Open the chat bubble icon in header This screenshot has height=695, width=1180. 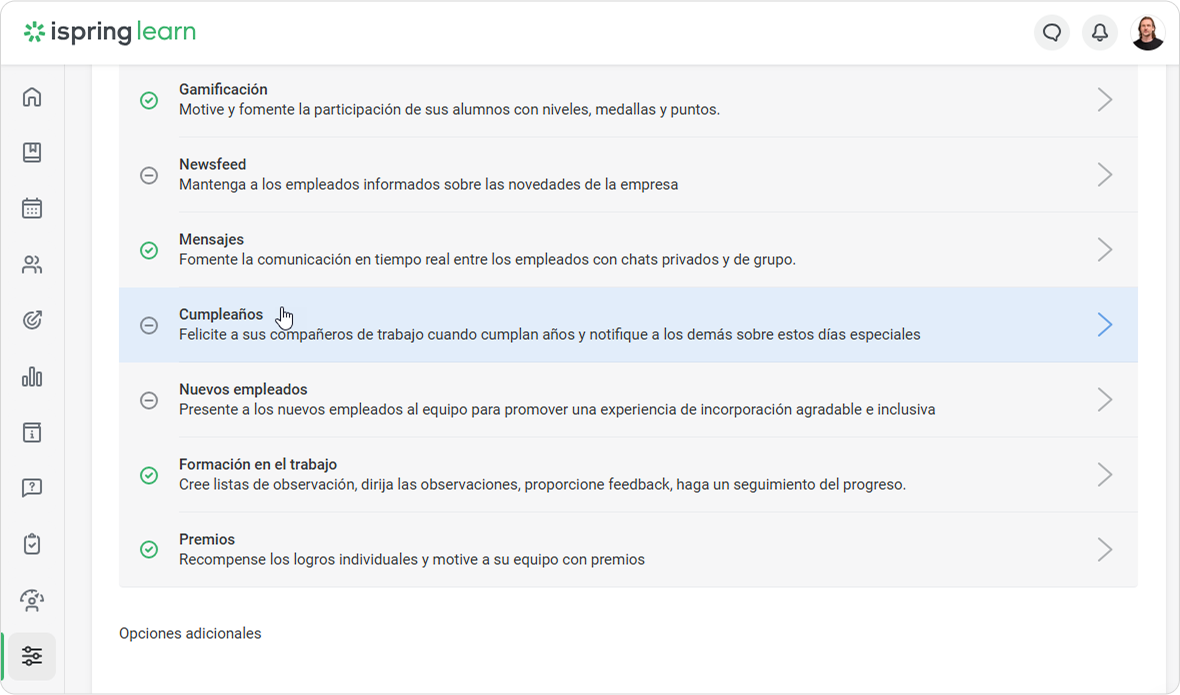point(1051,33)
